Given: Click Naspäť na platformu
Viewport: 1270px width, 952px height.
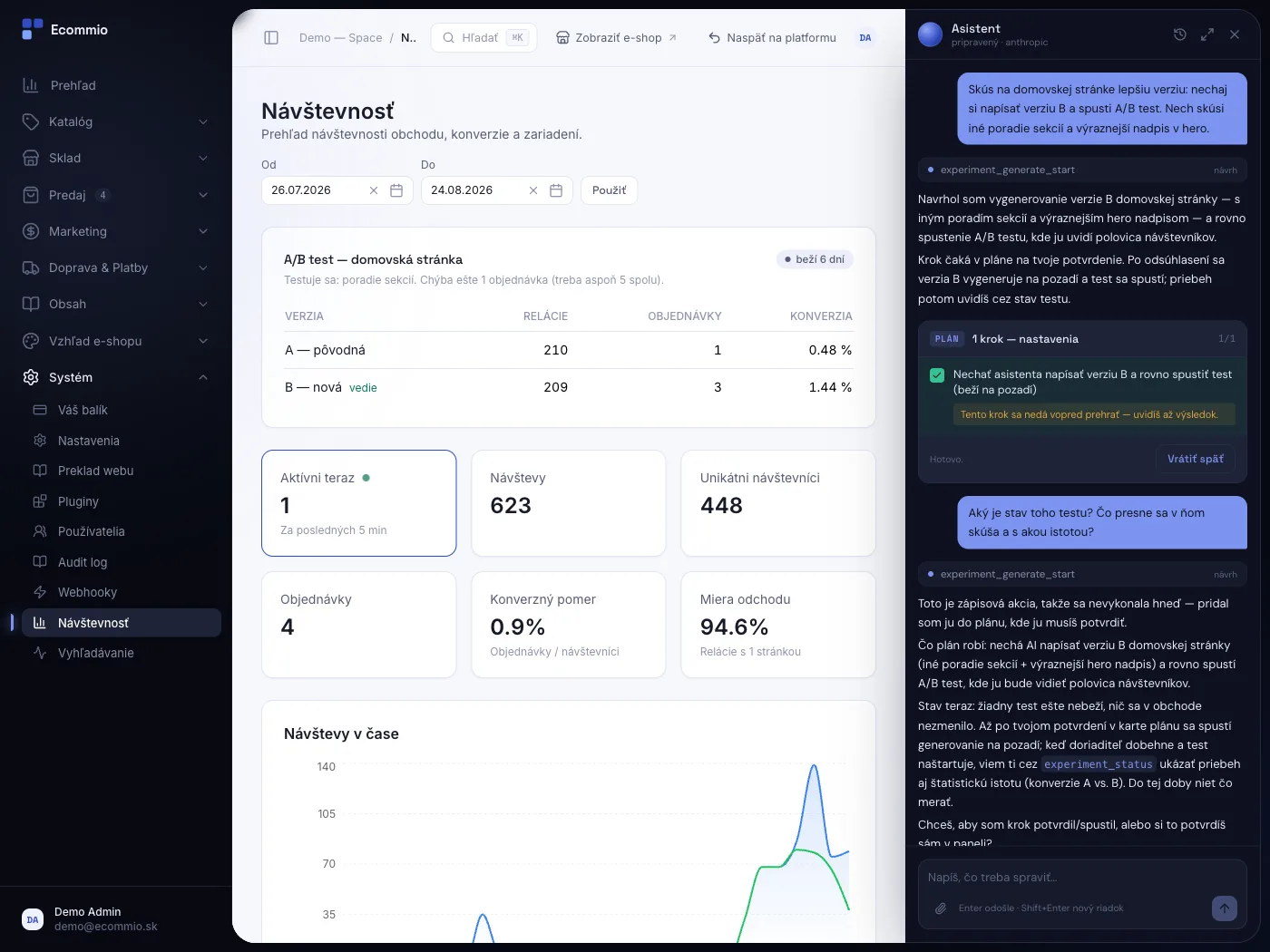Looking at the screenshot, I should 772,38.
